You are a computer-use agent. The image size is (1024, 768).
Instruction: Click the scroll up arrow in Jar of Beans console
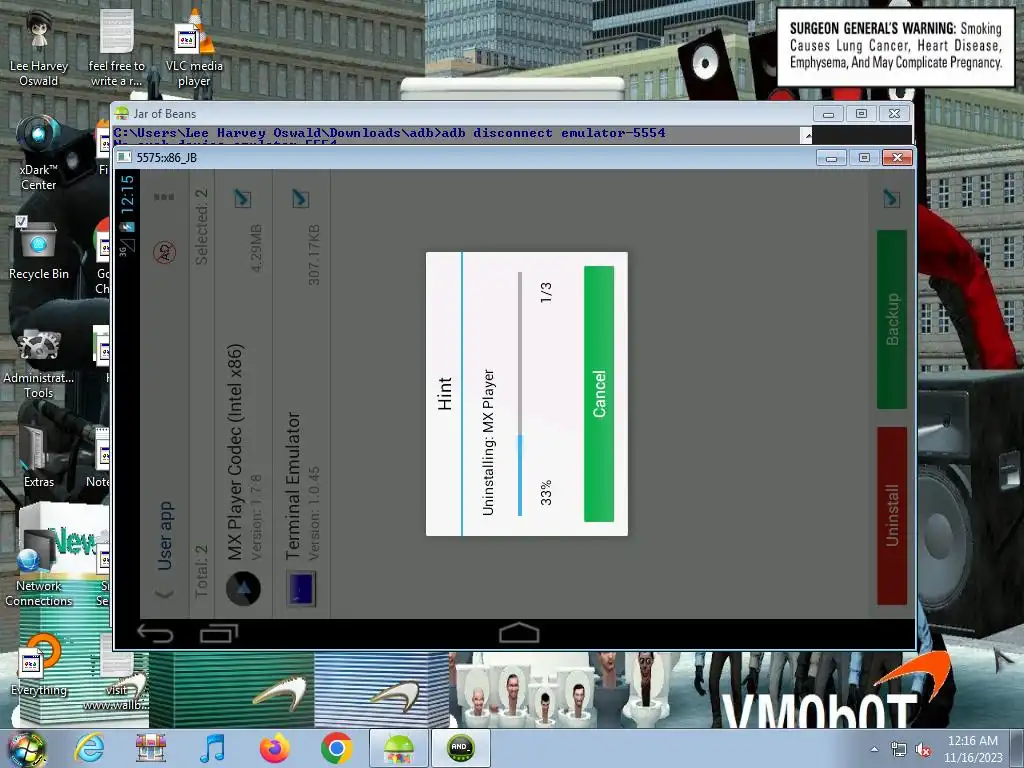(x=807, y=135)
